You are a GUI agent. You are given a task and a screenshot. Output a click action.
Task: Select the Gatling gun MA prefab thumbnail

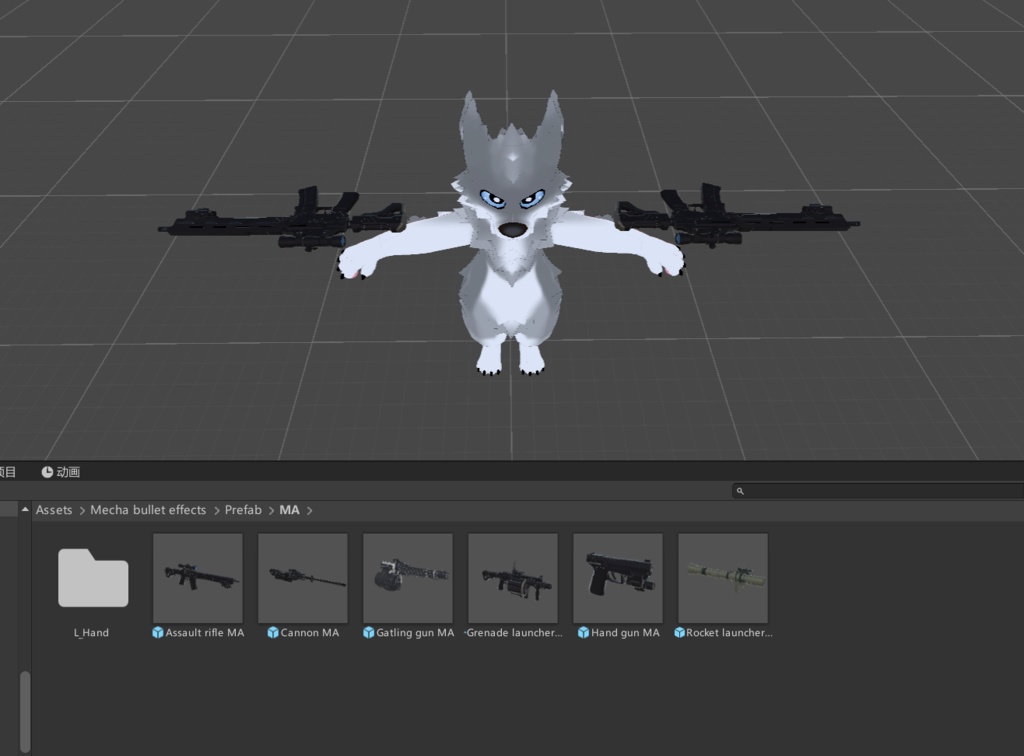[408, 578]
